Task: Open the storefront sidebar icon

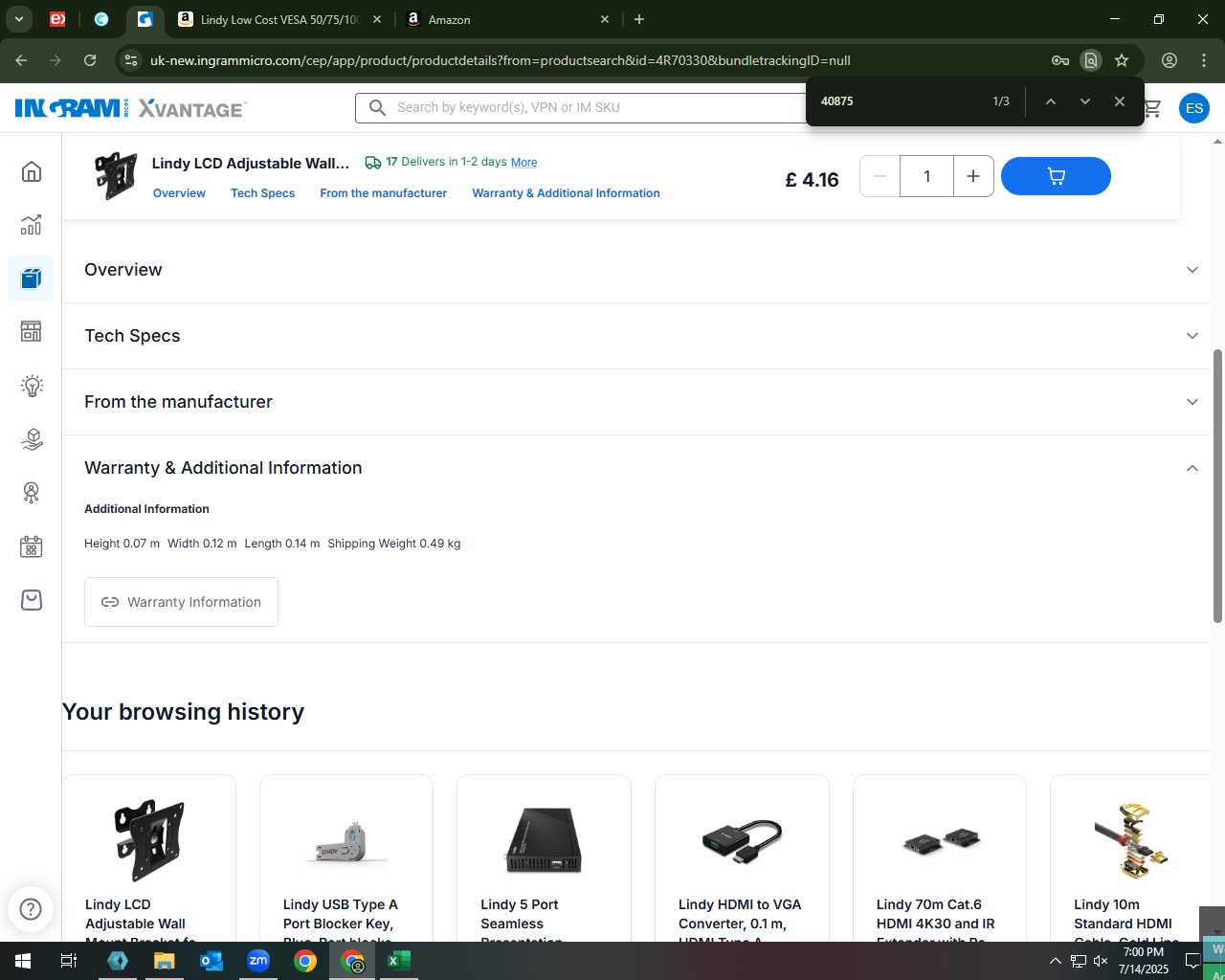Action: [x=32, y=331]
